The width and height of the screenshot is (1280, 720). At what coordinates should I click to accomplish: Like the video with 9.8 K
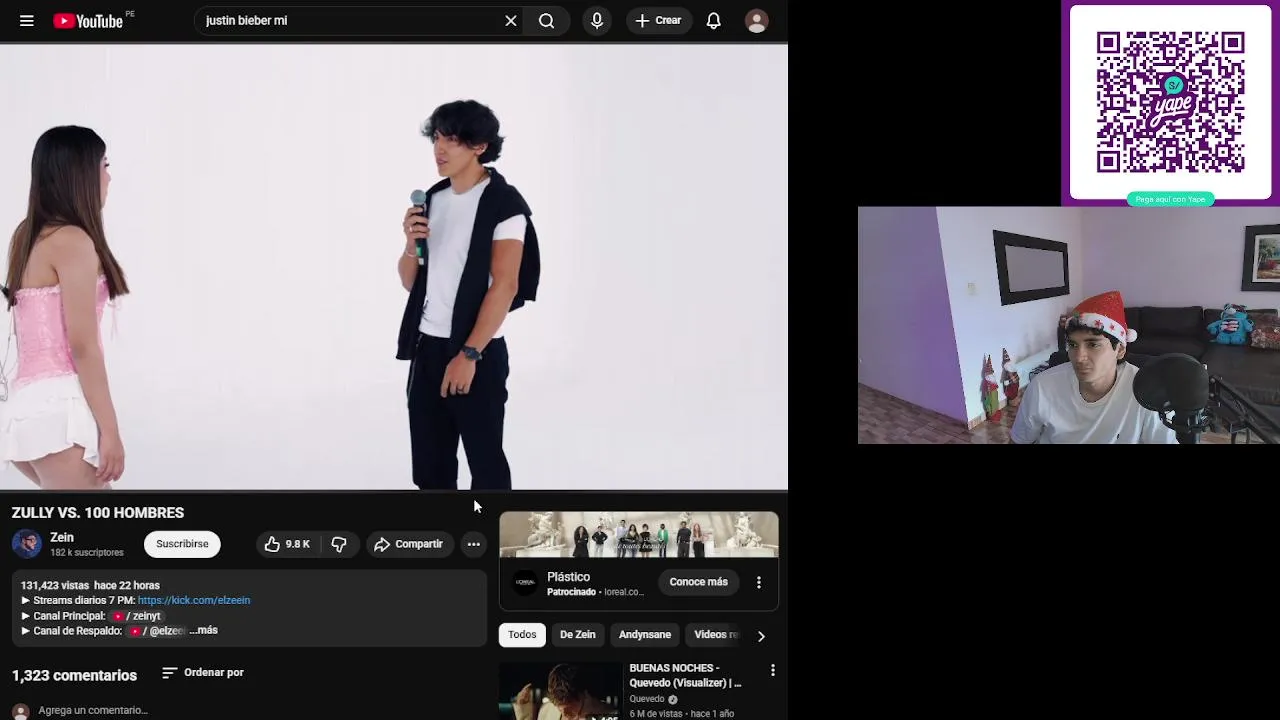pyautogui.click(x=287, y=544)
